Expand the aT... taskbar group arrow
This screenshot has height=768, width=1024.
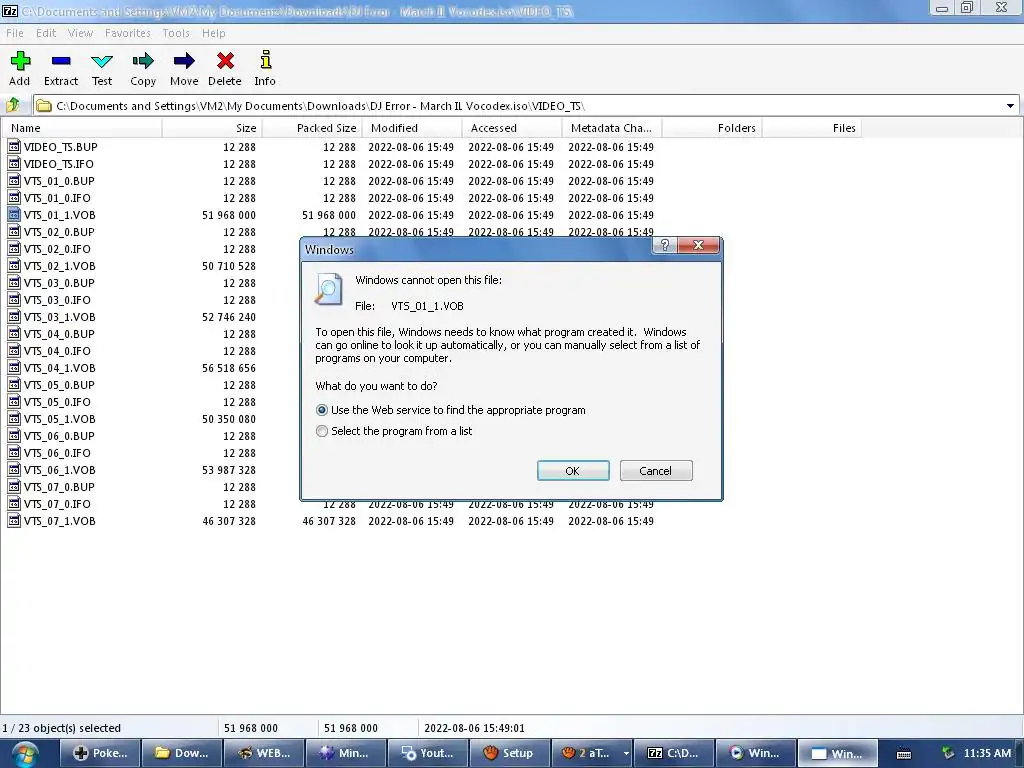[x=626, y=753]
